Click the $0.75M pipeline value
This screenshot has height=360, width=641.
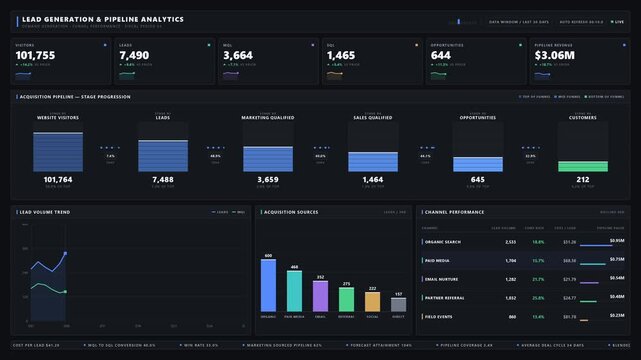(617, 259)
